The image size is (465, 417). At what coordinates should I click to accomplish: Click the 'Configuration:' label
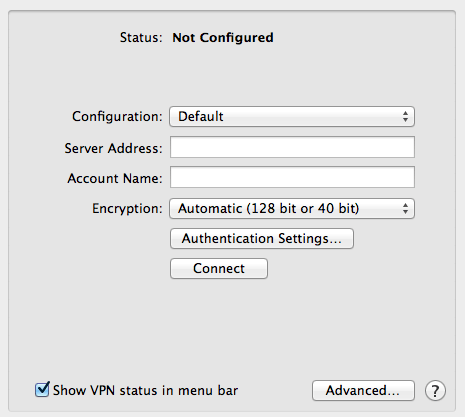pos(117,117)
